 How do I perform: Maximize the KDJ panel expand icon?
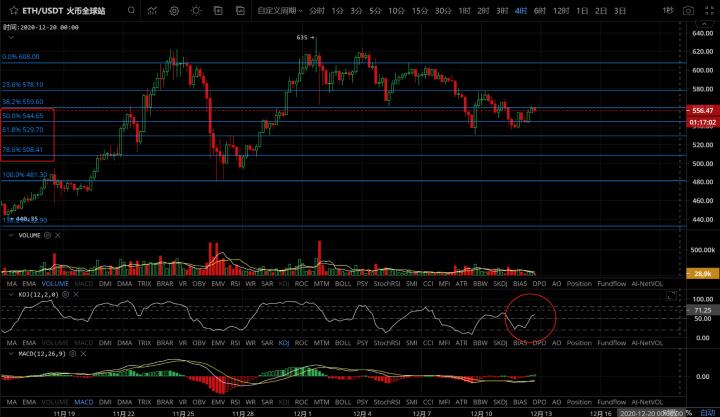click(x=671, y=296)
